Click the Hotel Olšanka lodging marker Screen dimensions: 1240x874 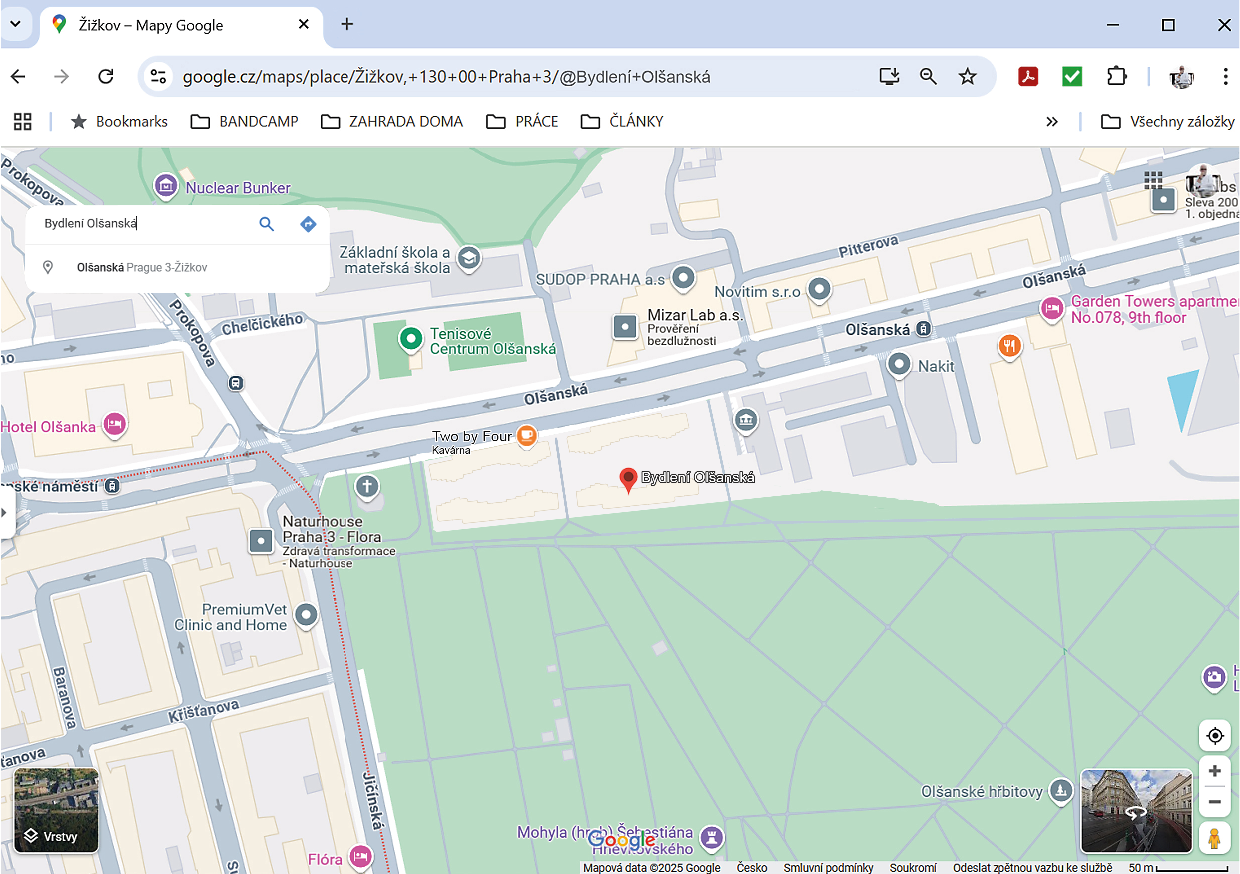pyautogui.click(x=115, y=426)
